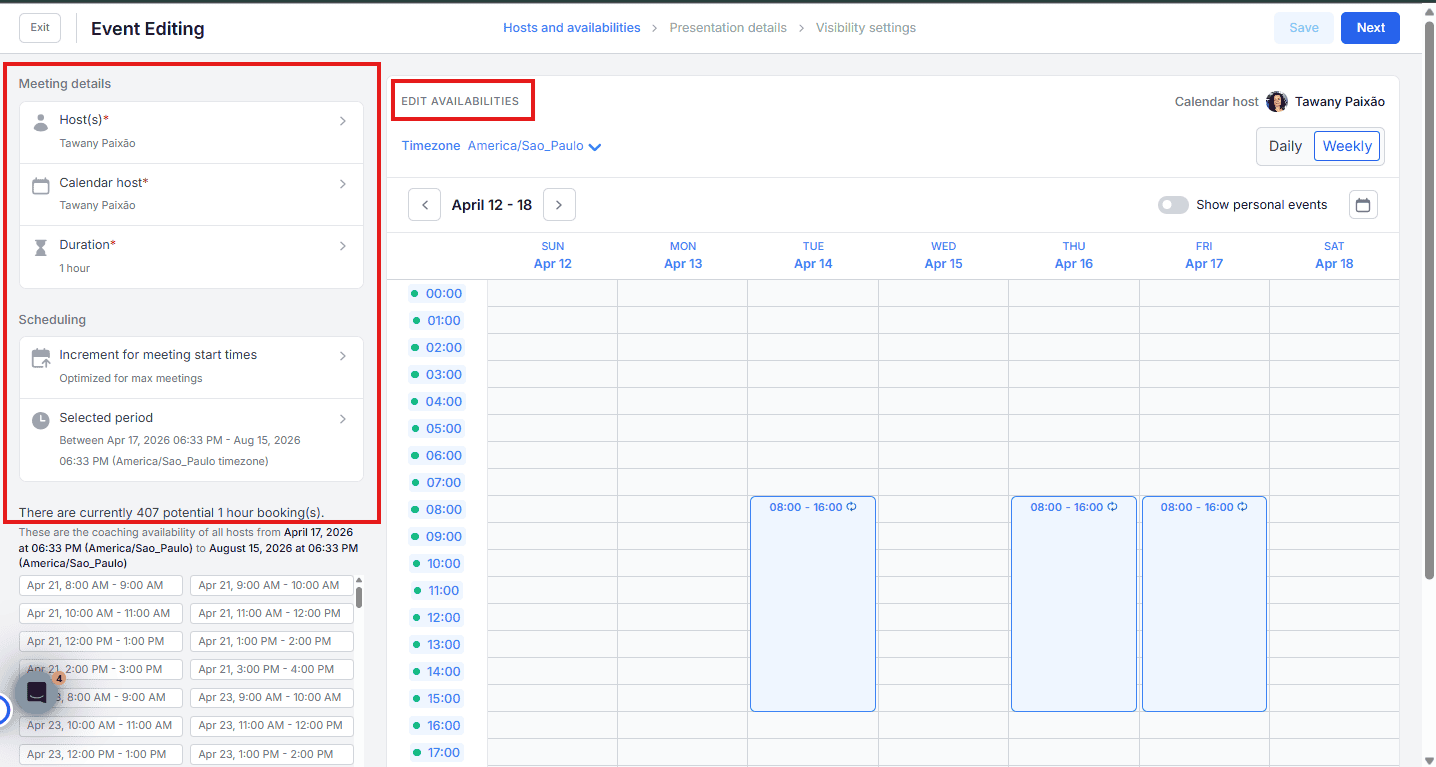
Task: Click the calendar date picker icon
Action: tap(1363, 205)
